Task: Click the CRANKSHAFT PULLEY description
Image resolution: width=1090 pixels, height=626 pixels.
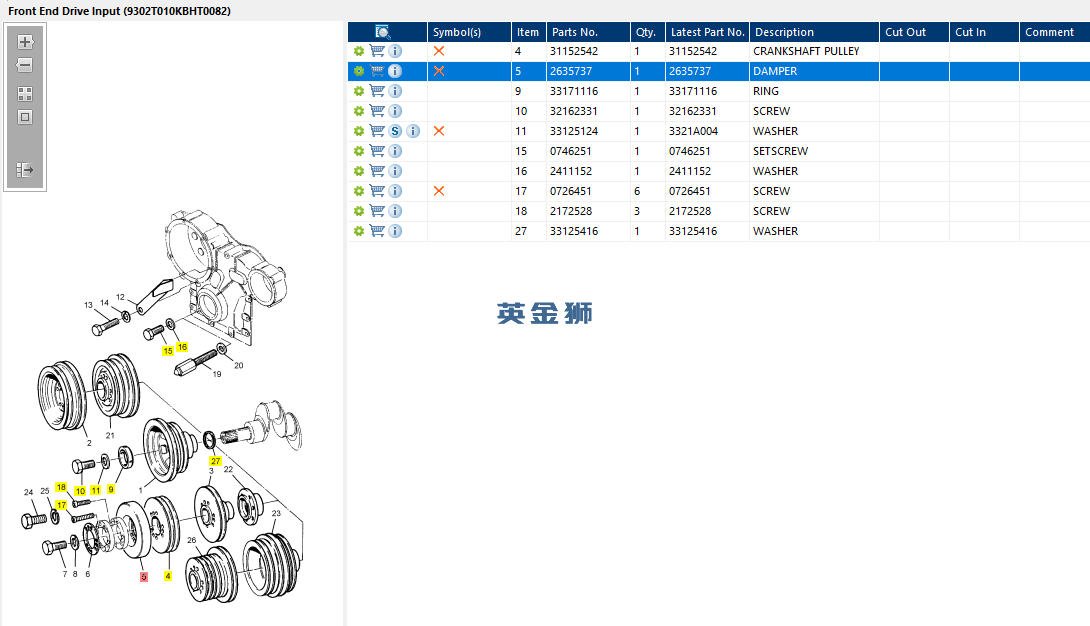Action: pyautogui.click(x=806, y=51)
